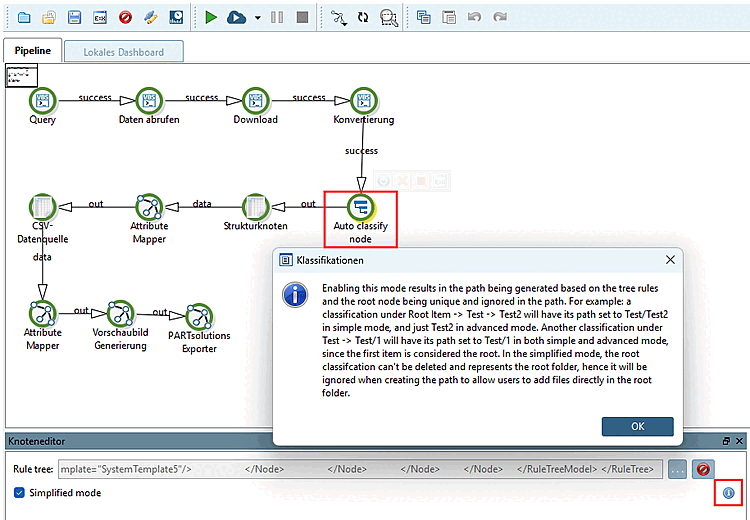
Task: Click the red prohibited-sign toolbar icon
Action: pos(125,18)
